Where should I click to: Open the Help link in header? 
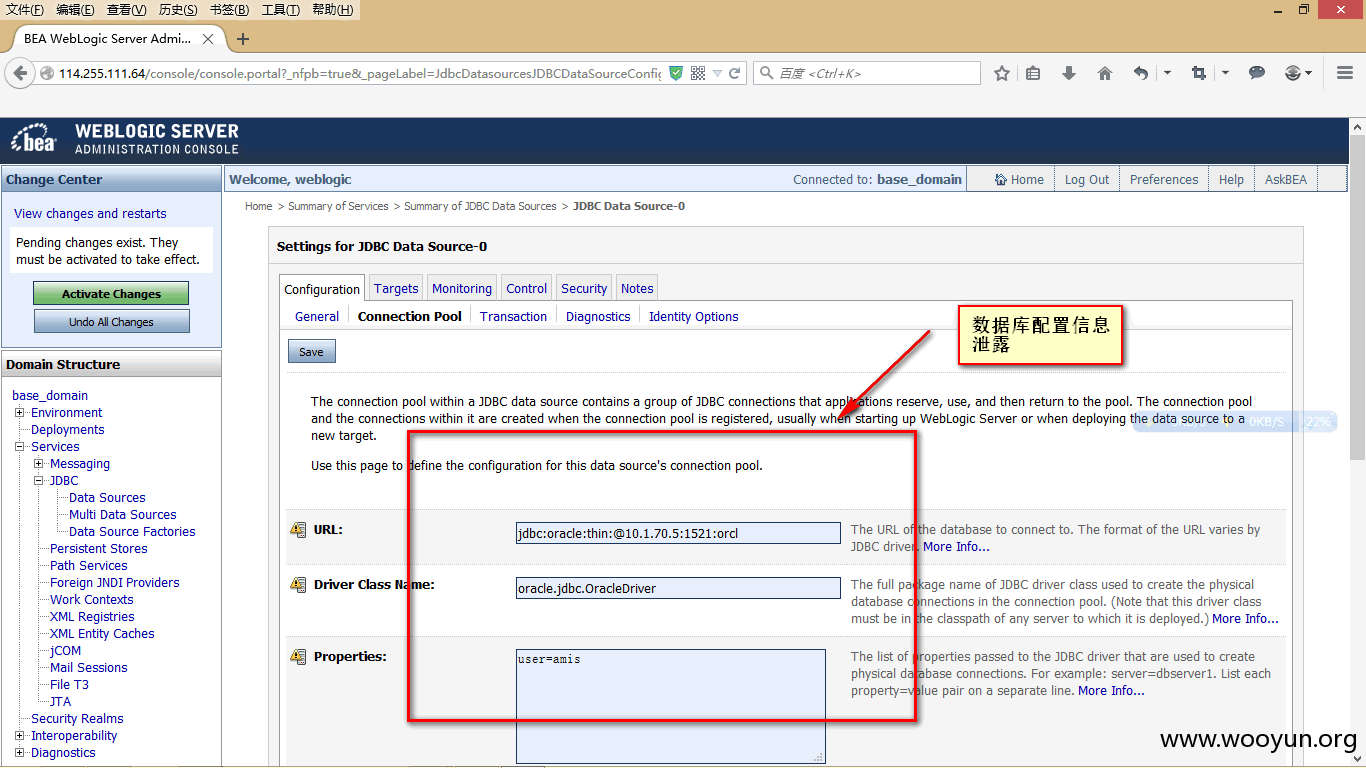pos(1231,179)
